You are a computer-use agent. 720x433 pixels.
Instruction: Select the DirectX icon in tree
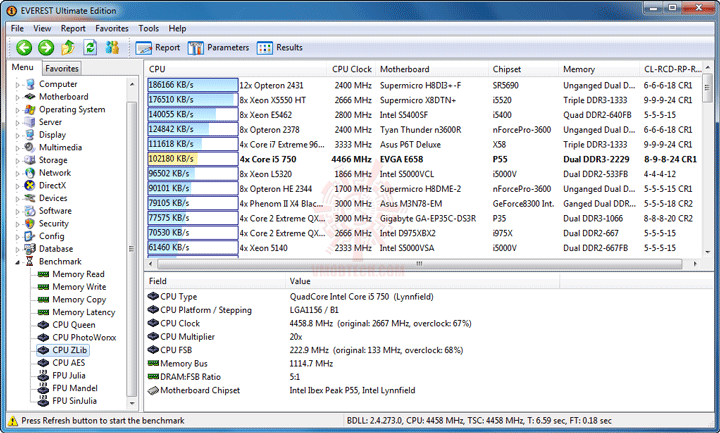pyautogui.click(x=30, y=186)
